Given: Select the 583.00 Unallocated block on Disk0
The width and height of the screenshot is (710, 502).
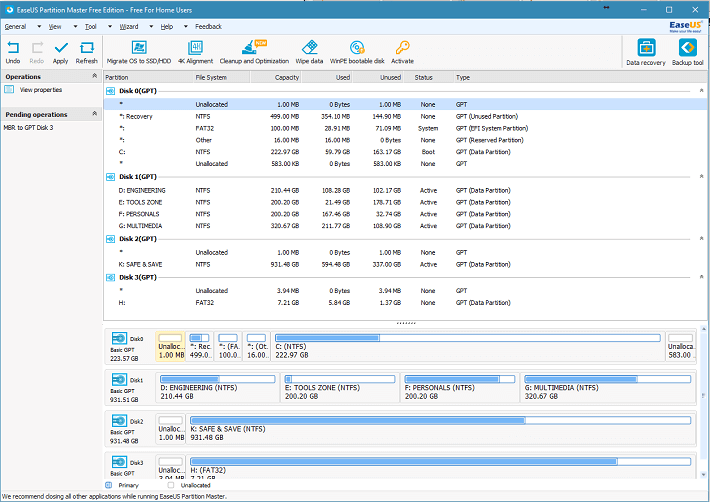Looking at the screenshot, I should [680, 346].
